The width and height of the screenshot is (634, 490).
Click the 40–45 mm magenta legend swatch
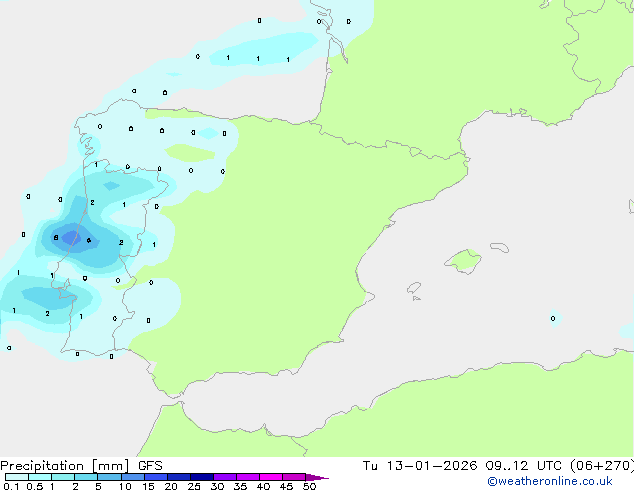coord(271,477)
